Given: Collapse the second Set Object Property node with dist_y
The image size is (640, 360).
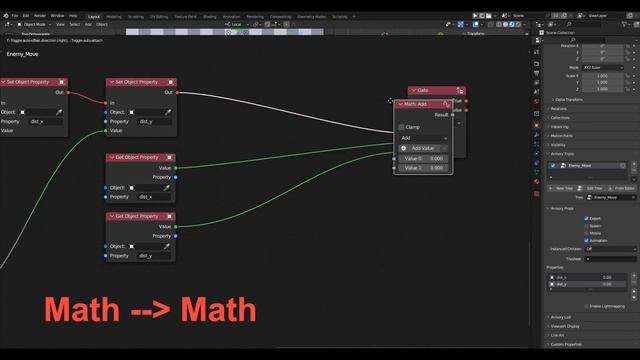Looking at the screenshot, I should [111, 82].
